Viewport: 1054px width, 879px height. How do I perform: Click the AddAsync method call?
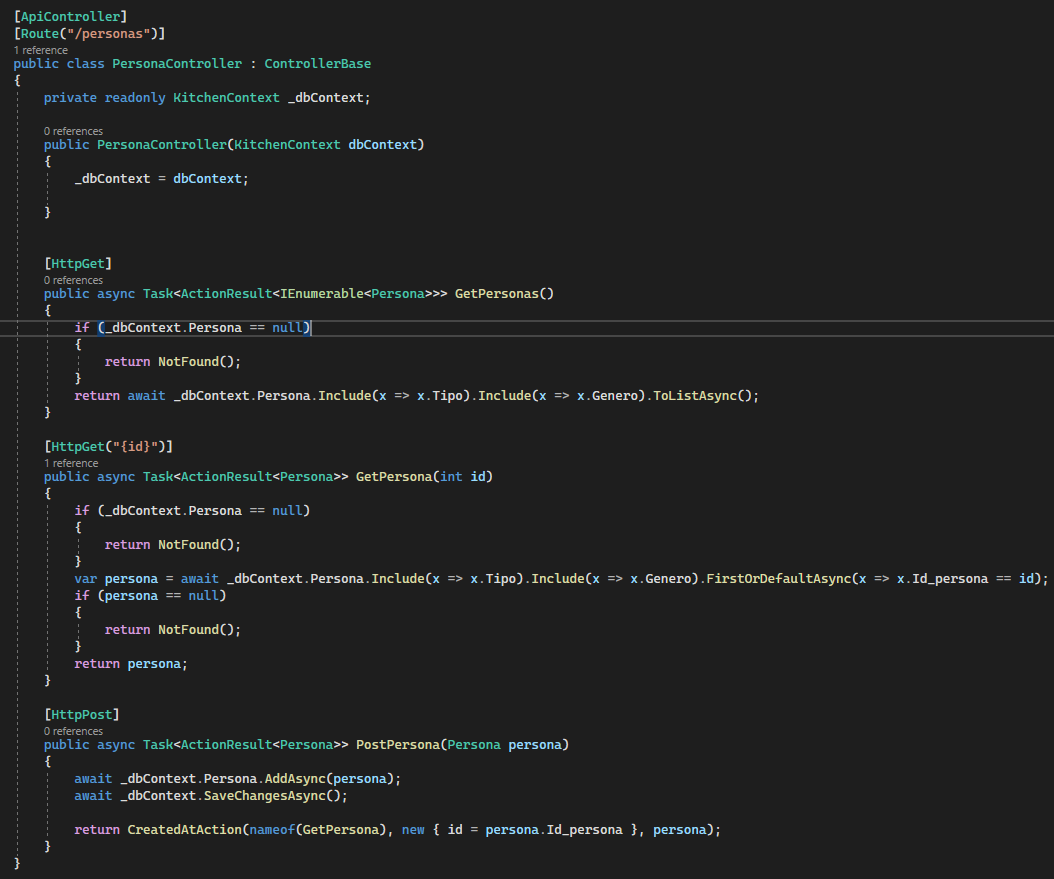[x=295, y=779]
